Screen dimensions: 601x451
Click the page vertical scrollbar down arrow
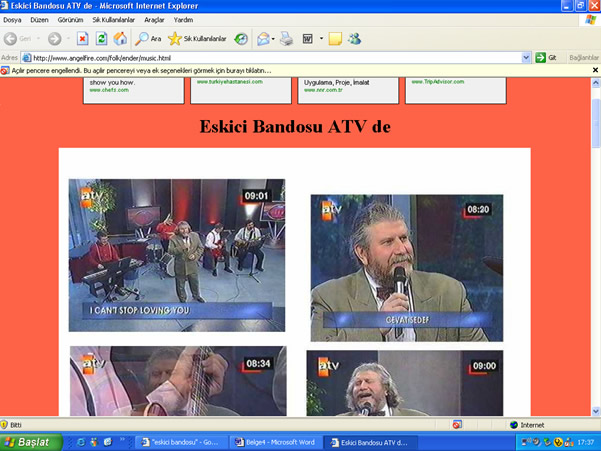tap(596, 411)
